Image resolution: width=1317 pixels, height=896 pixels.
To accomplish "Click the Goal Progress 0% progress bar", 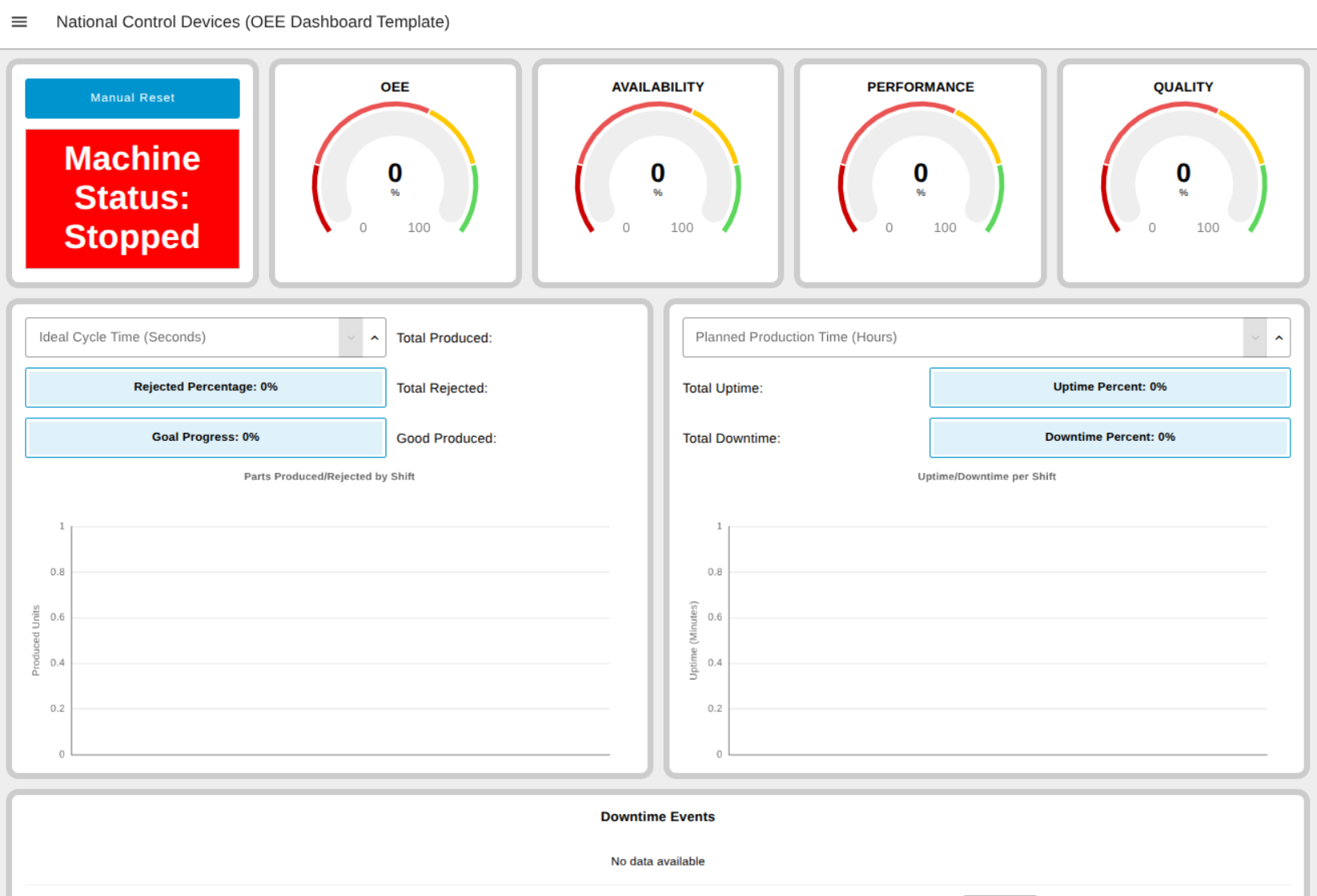I will pyautogui.click(x=206, y=438).
